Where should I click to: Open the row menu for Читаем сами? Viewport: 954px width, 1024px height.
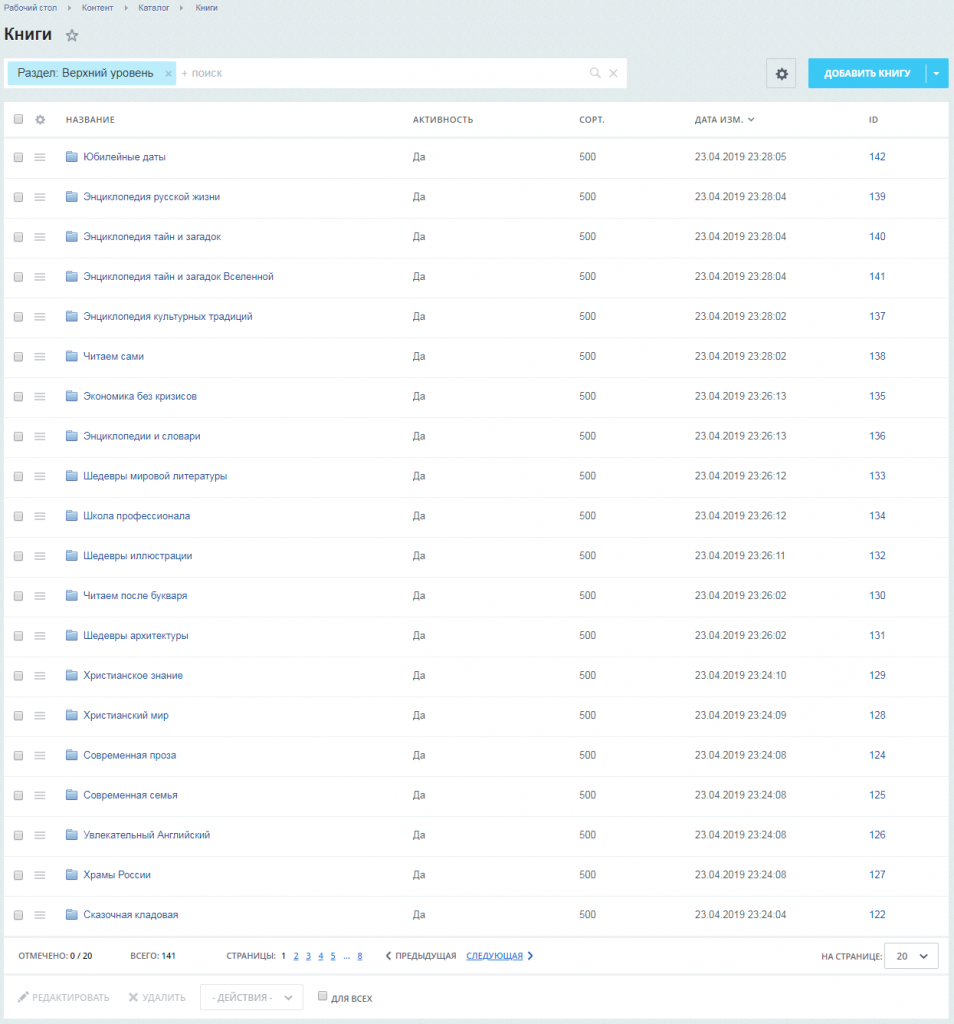[x=40, y=357]
